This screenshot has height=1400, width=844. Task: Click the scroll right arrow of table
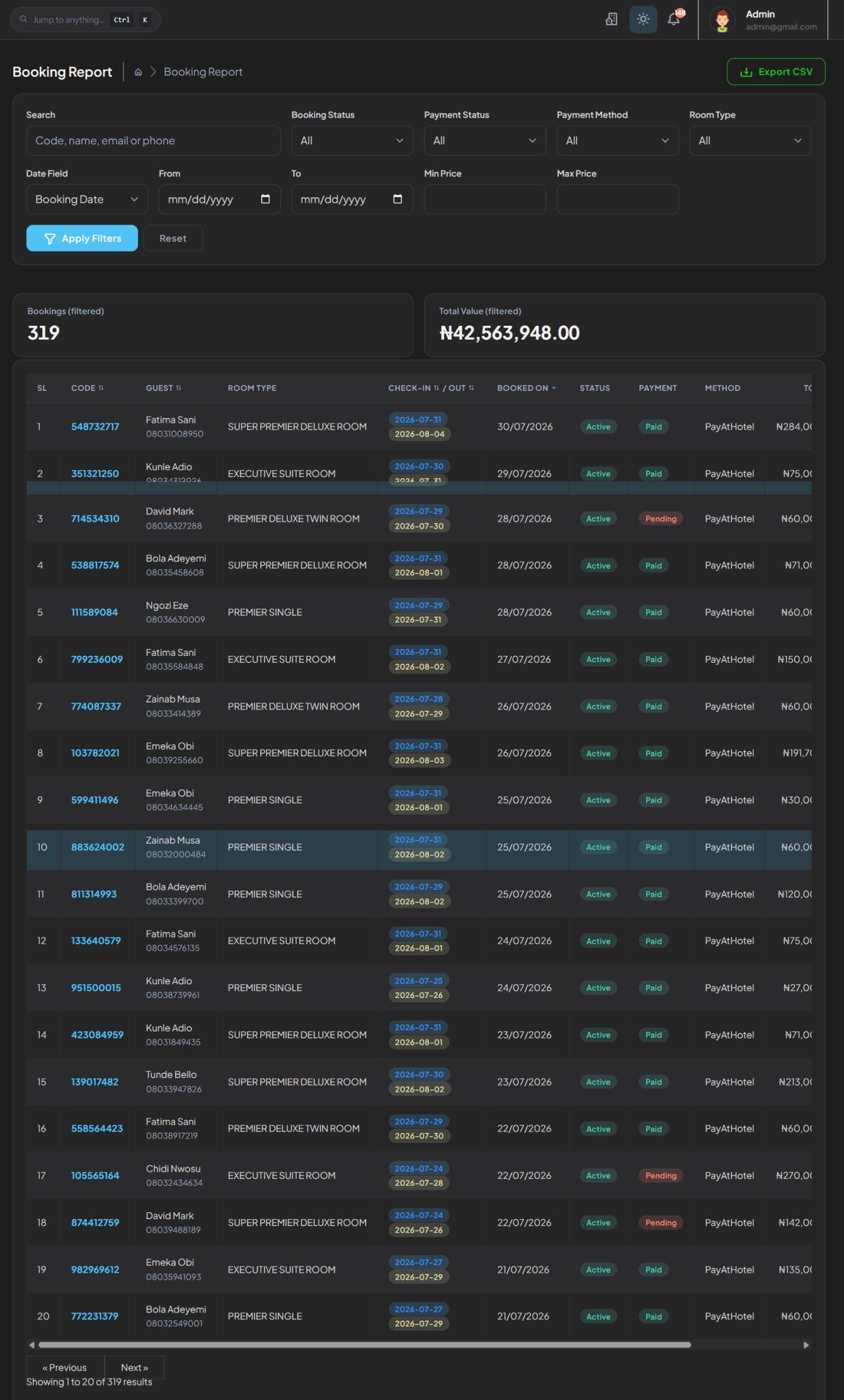(806, 1345)
